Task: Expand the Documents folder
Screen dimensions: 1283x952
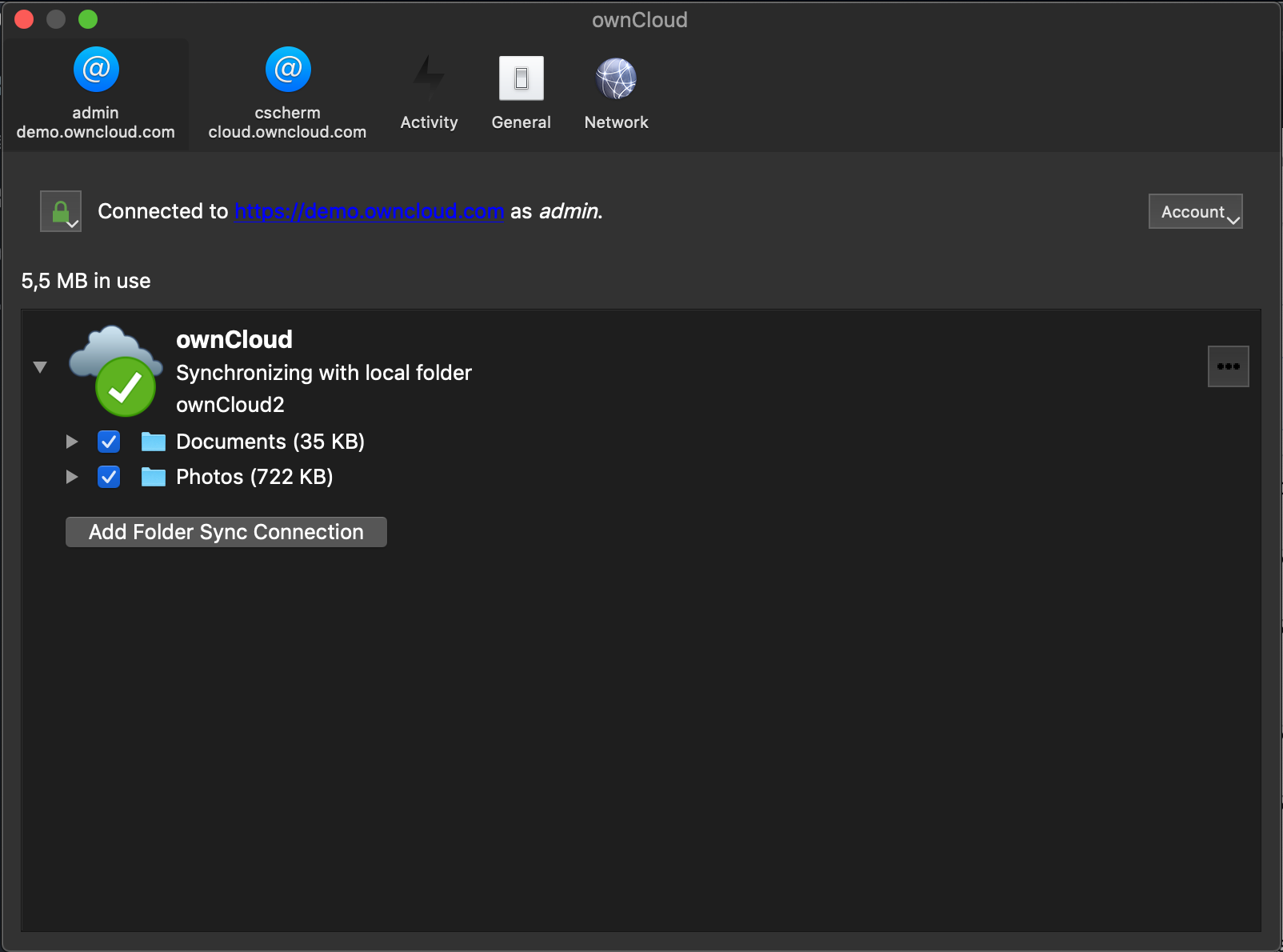Action: (72, 442)
